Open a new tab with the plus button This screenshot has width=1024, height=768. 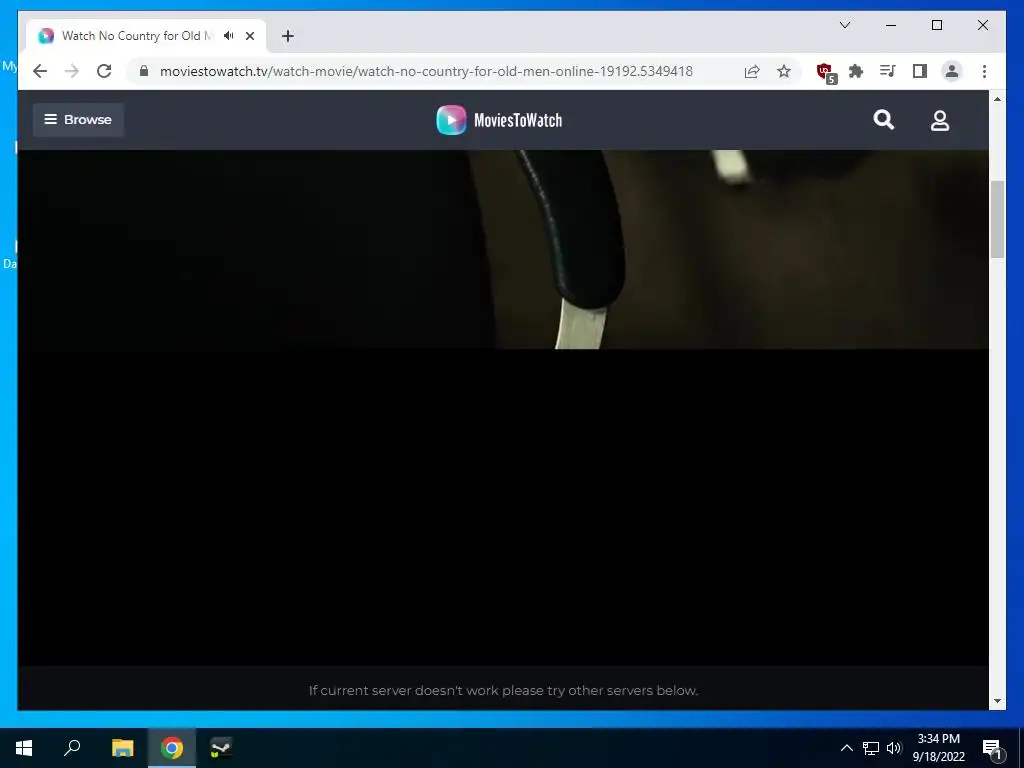point(288,36)
